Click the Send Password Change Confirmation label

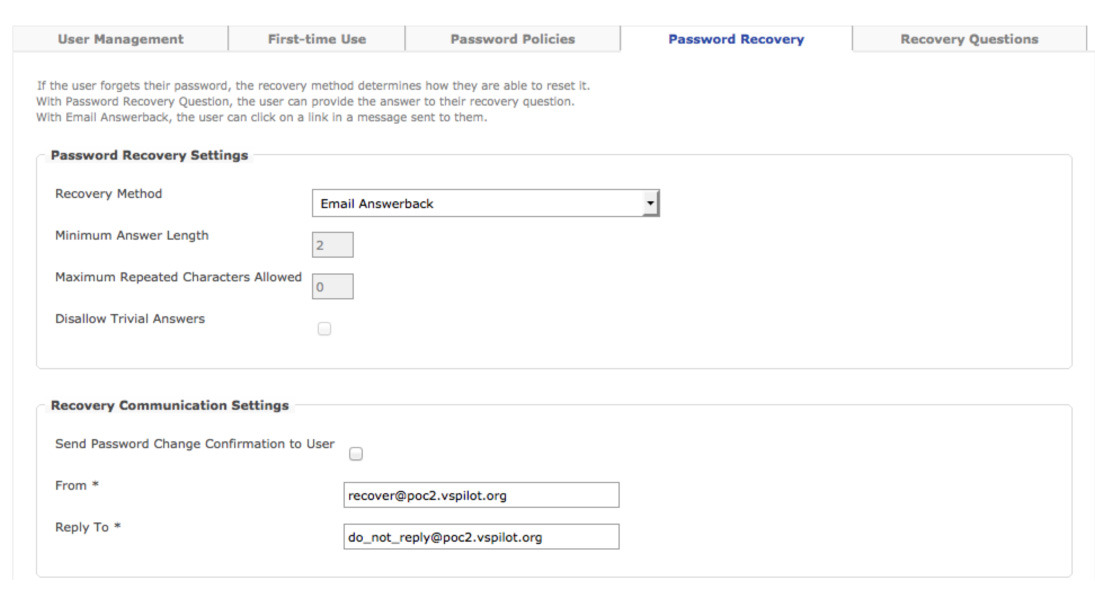pos(194,444)
